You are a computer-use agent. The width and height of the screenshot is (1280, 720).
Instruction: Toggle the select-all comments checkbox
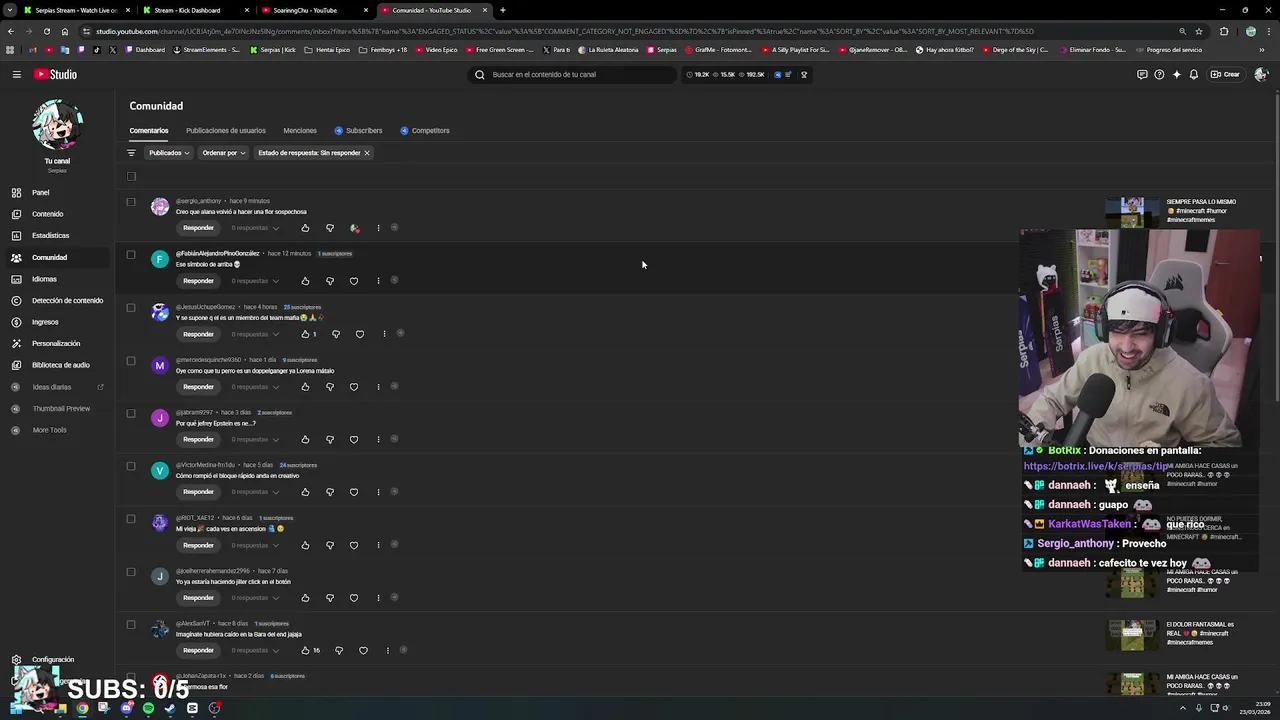(131, 176)
